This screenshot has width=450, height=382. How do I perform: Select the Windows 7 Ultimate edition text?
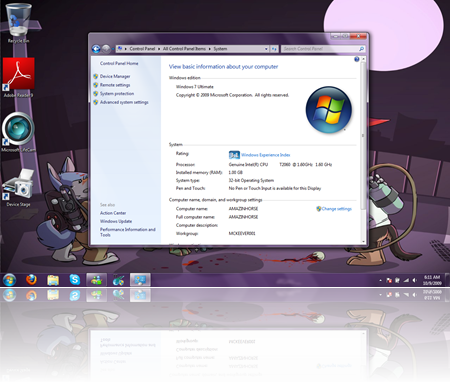click(195, 87)
